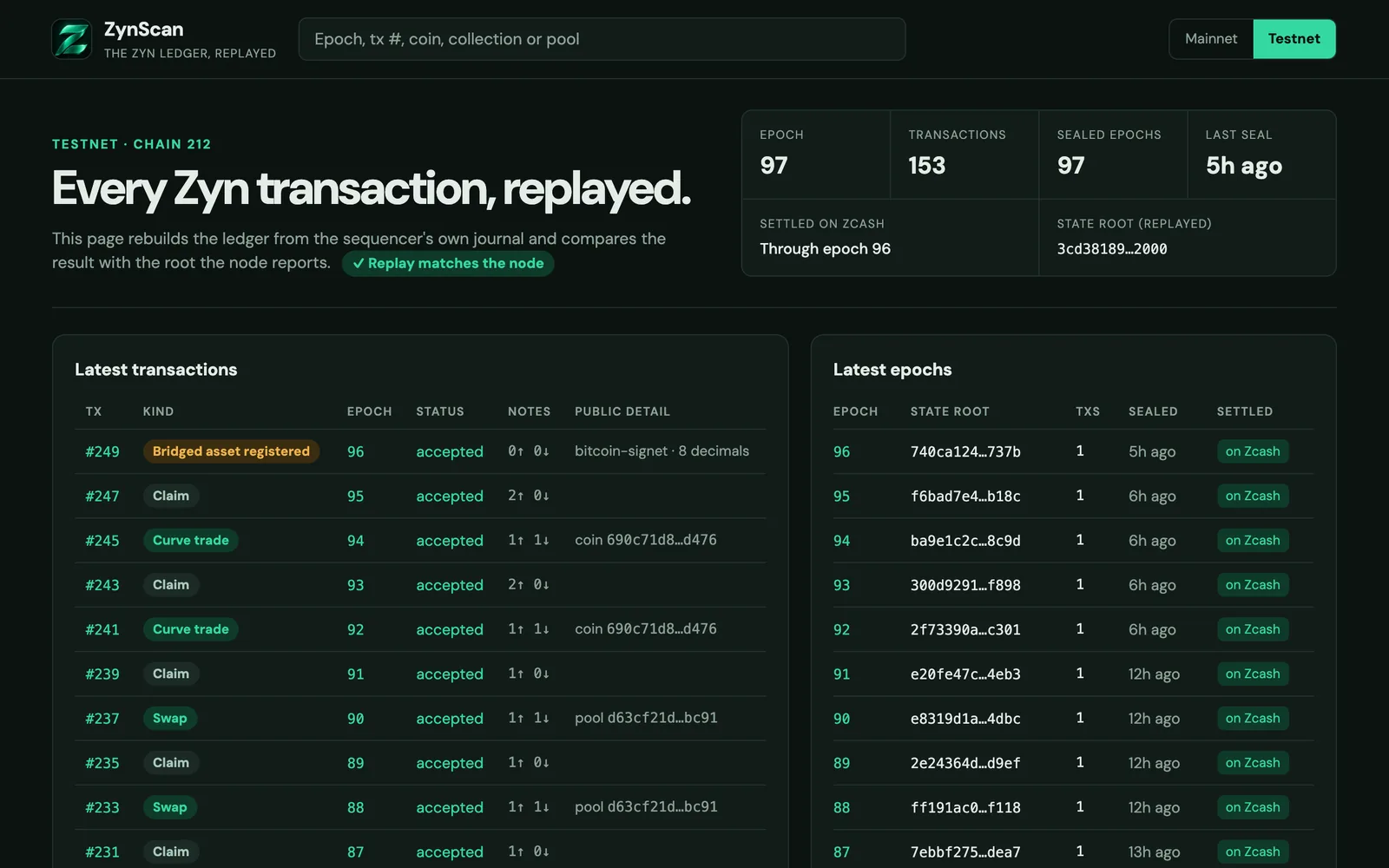
Task: Open transaction #233
Action: 102,807
